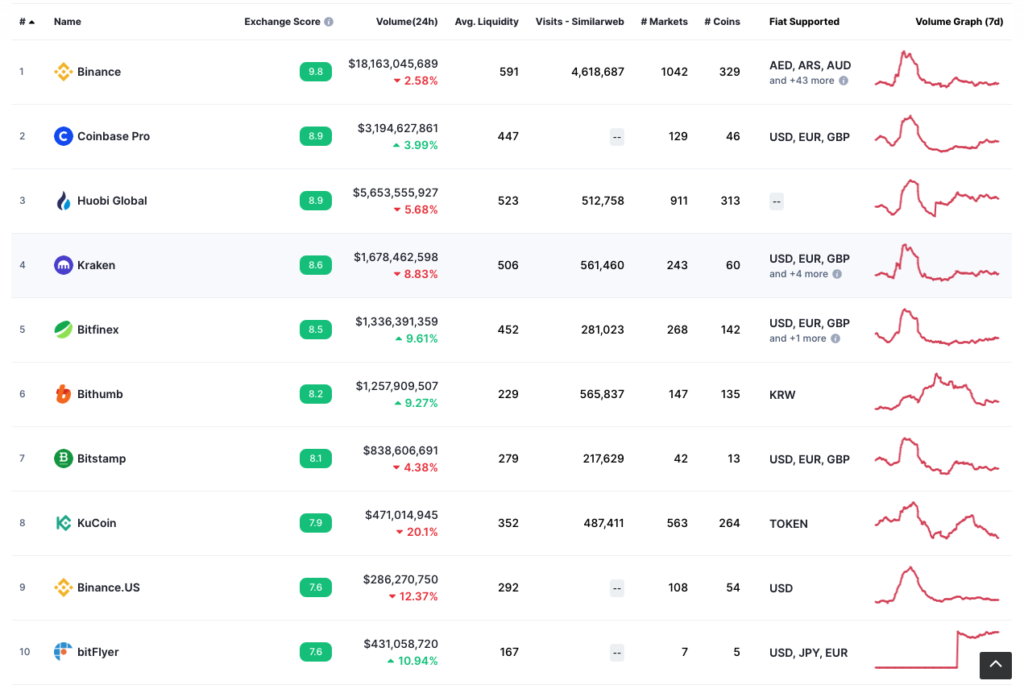The image size is (1024, 689).
Task: Click Bitfinex's 9.61% volume change
Action: (x=416, y=339)
